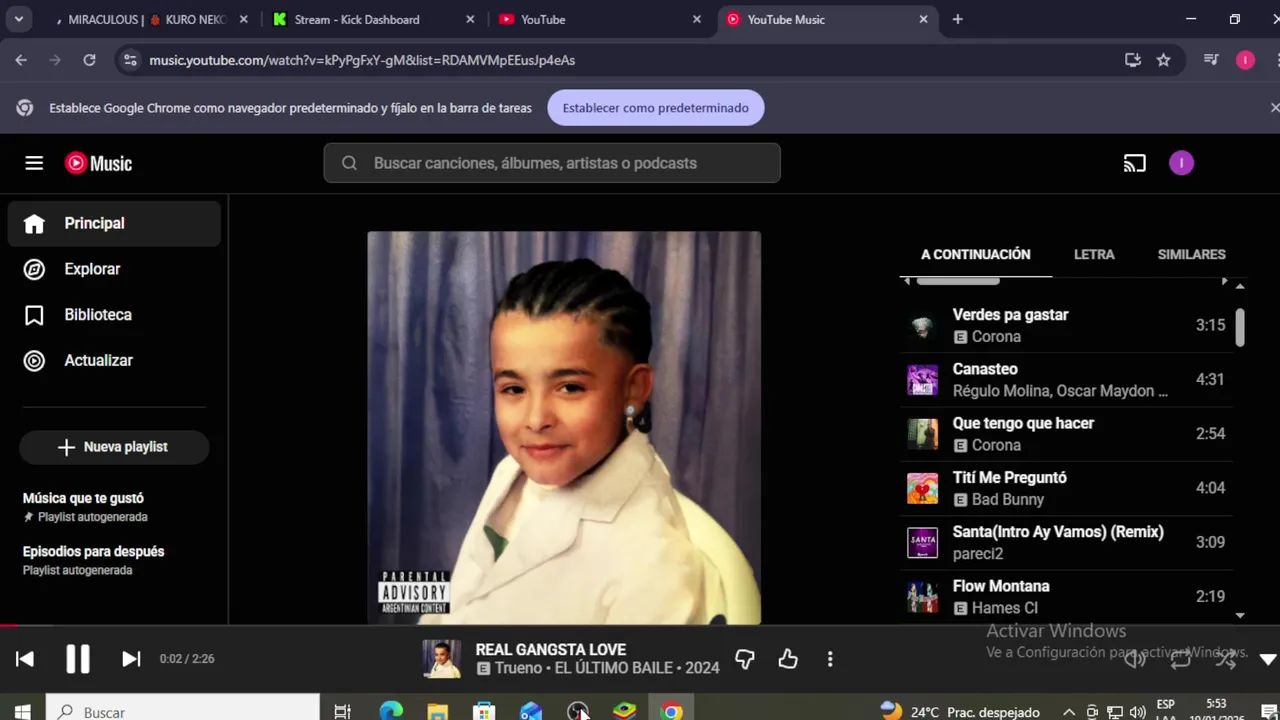Pause the current song
This screenshot has width=1280, height=720.
[78, 658]
